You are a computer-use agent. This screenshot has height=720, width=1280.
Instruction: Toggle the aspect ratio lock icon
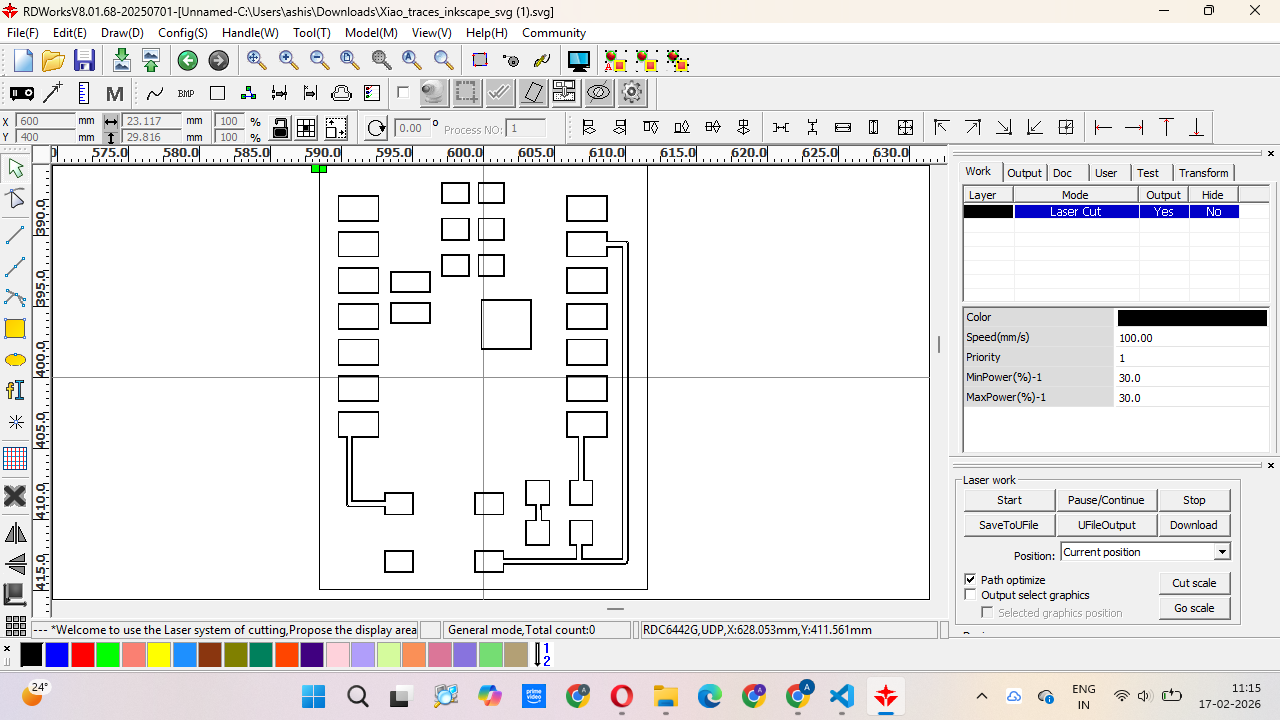(281, 129)
